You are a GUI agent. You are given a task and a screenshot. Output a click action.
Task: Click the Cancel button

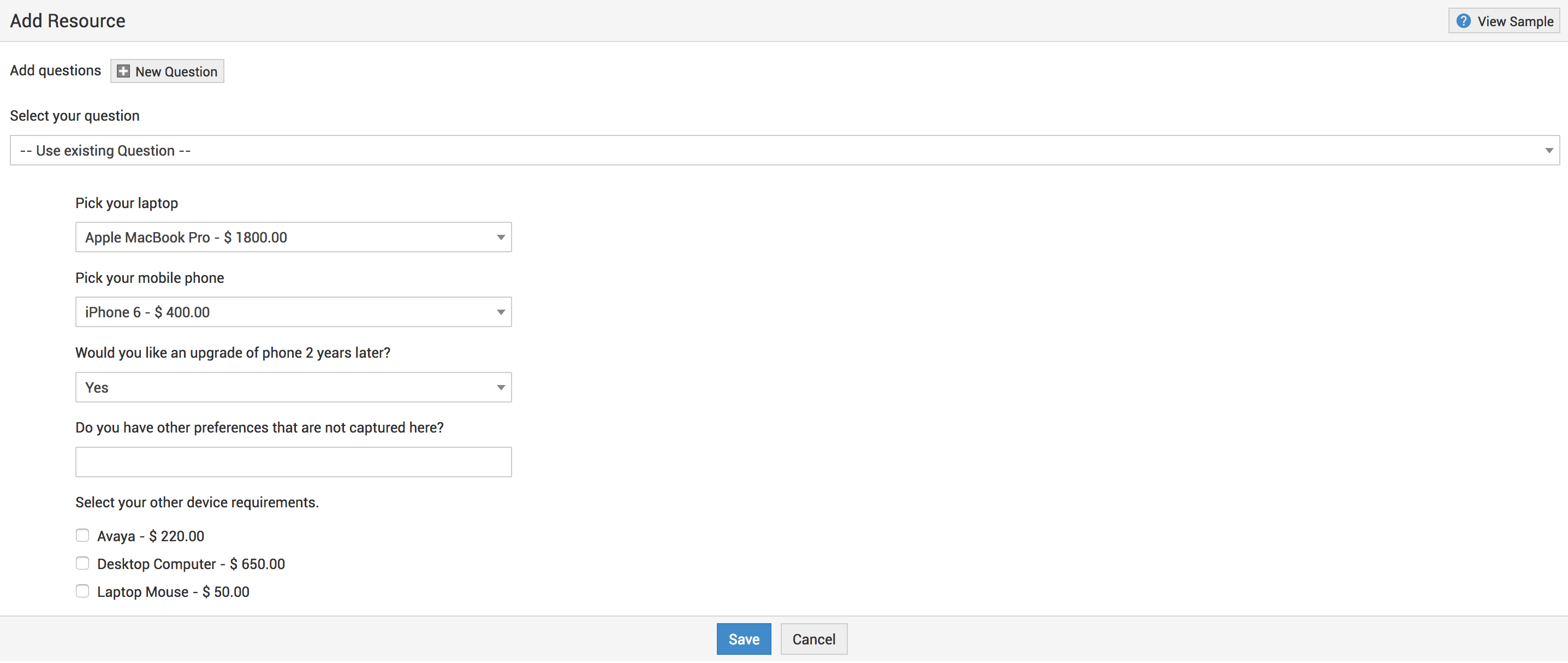(813, 640)
